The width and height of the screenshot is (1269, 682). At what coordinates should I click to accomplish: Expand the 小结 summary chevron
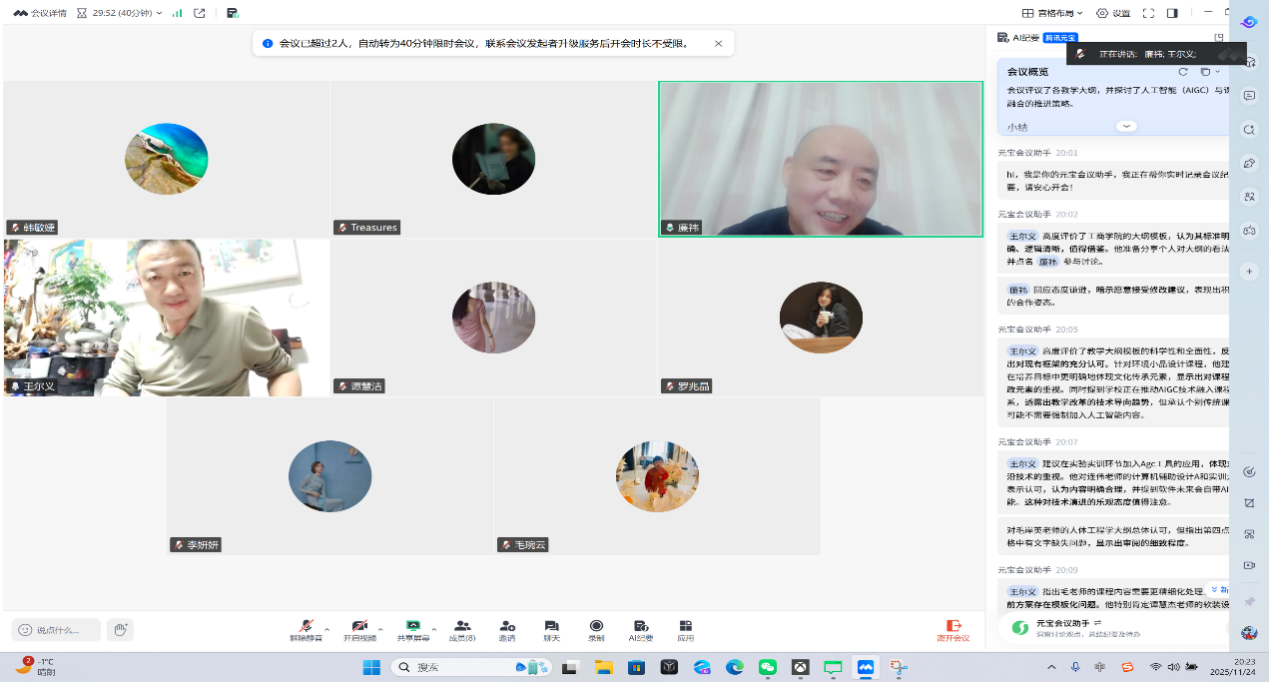coord(1126,126)
